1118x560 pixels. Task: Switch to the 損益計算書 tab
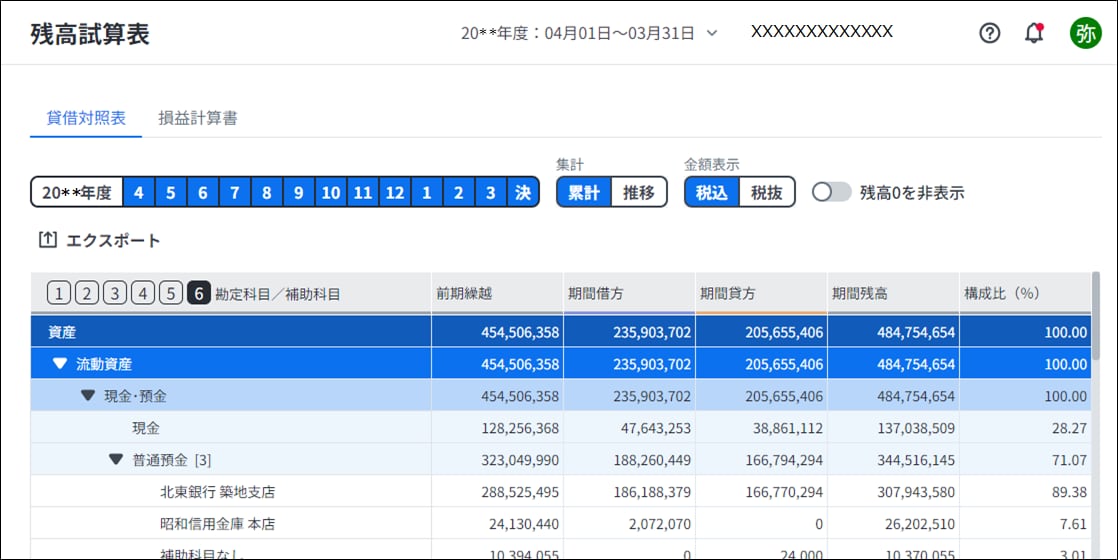[198, 118]
